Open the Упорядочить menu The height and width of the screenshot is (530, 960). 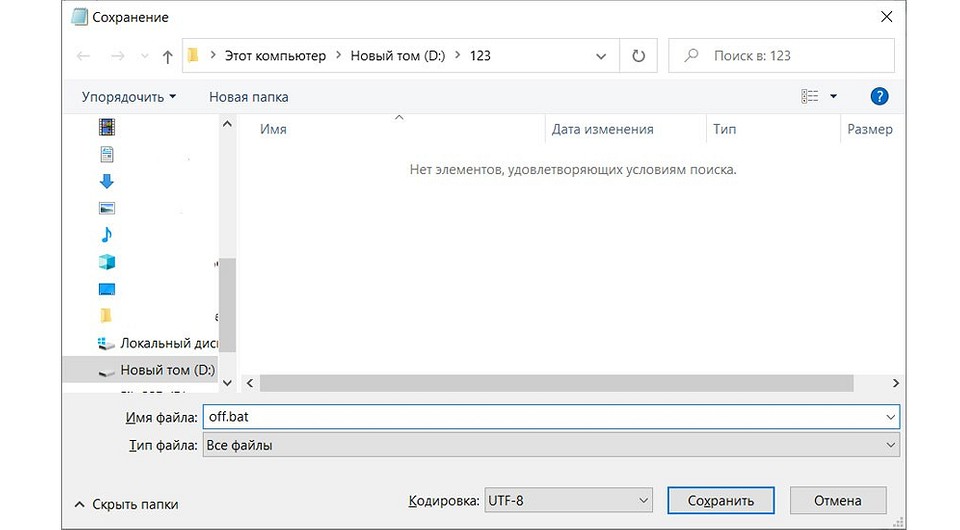click(129, 97)
